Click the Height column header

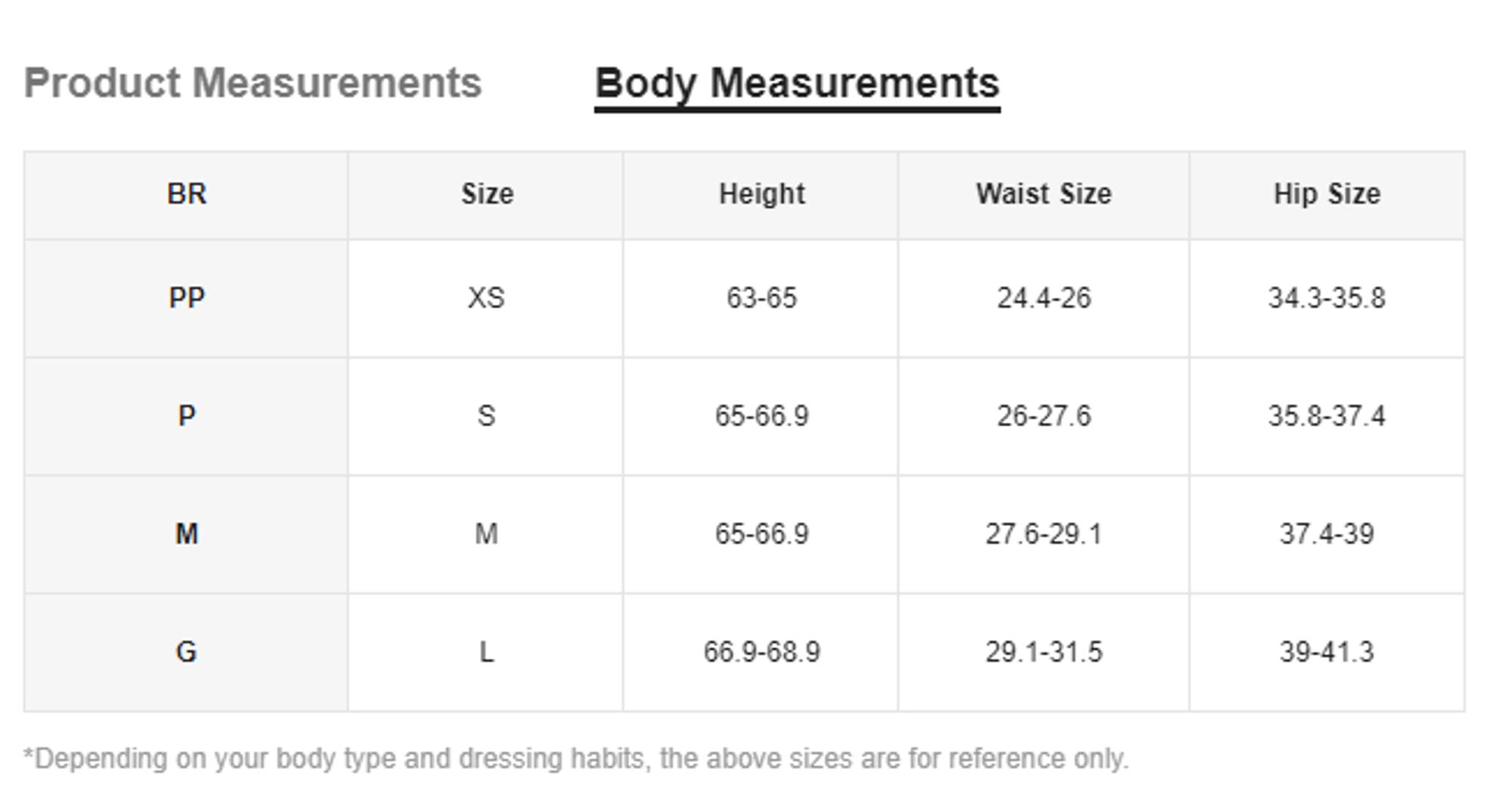pyautogui.click(x=761, y=194)
